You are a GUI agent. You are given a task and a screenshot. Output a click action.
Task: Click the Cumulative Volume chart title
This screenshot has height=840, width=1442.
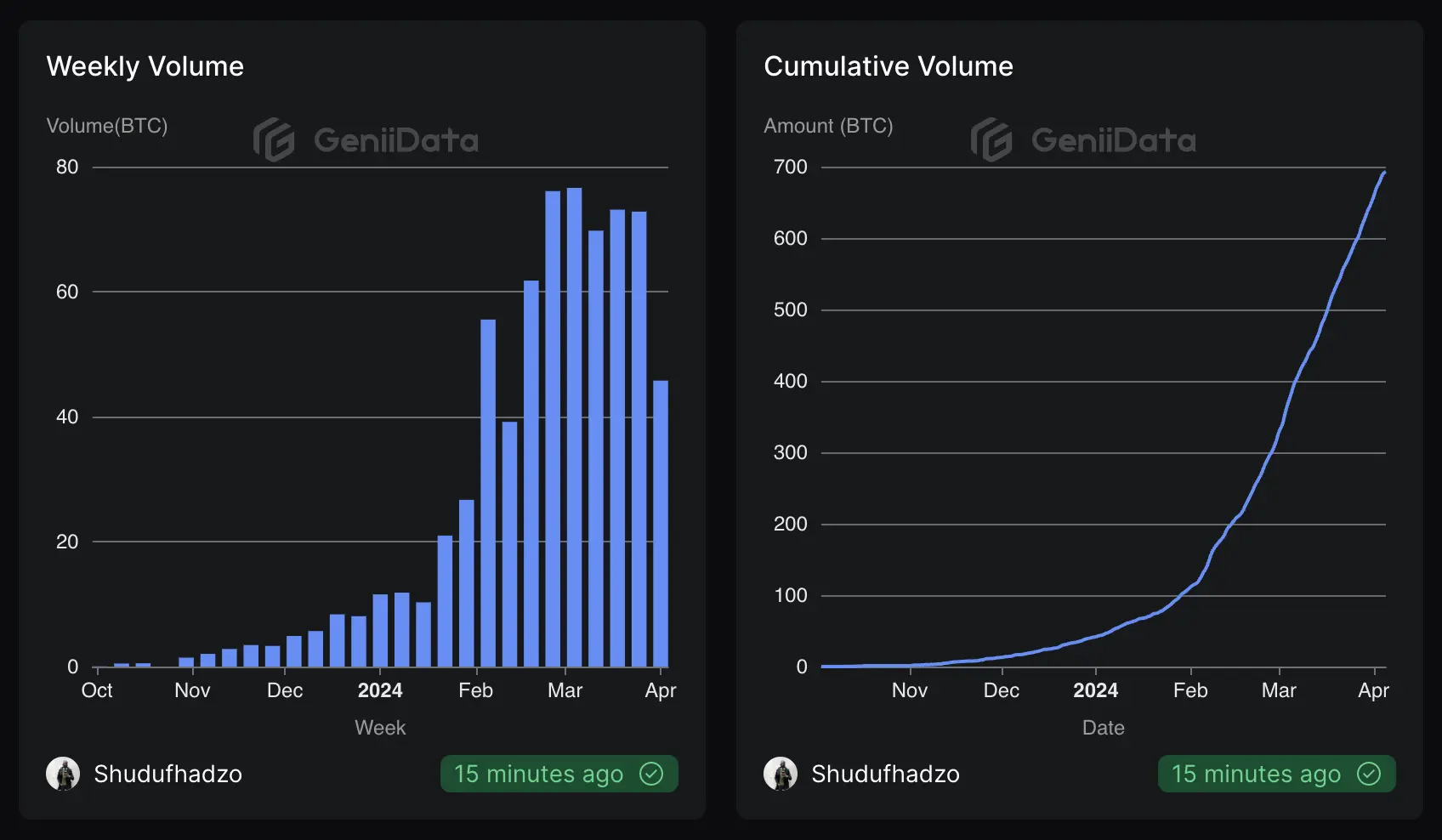(888, 66)
